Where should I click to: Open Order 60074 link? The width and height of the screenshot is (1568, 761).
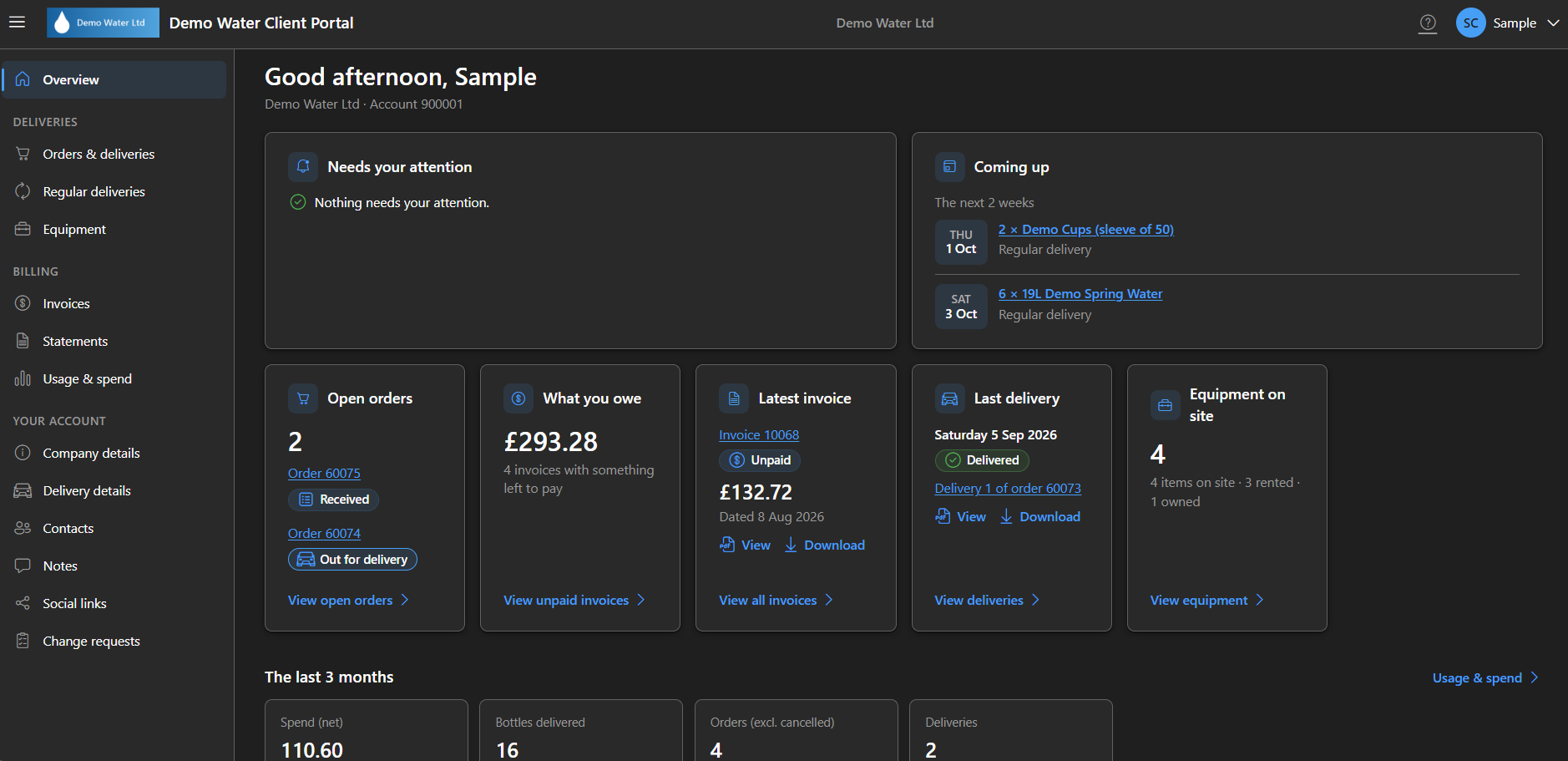(x=324, y=534)
